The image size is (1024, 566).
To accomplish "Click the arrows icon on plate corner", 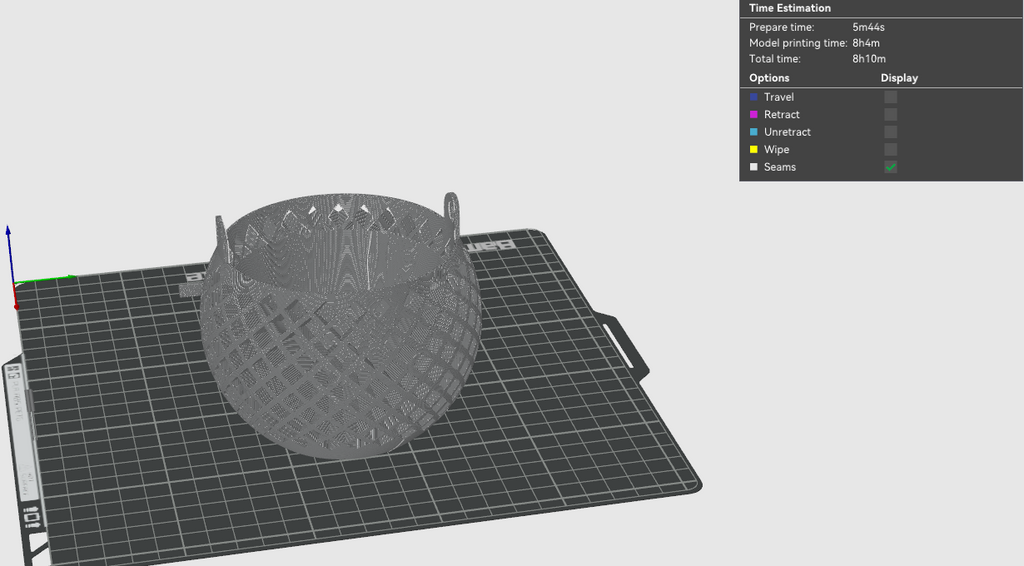I will 32,516.
